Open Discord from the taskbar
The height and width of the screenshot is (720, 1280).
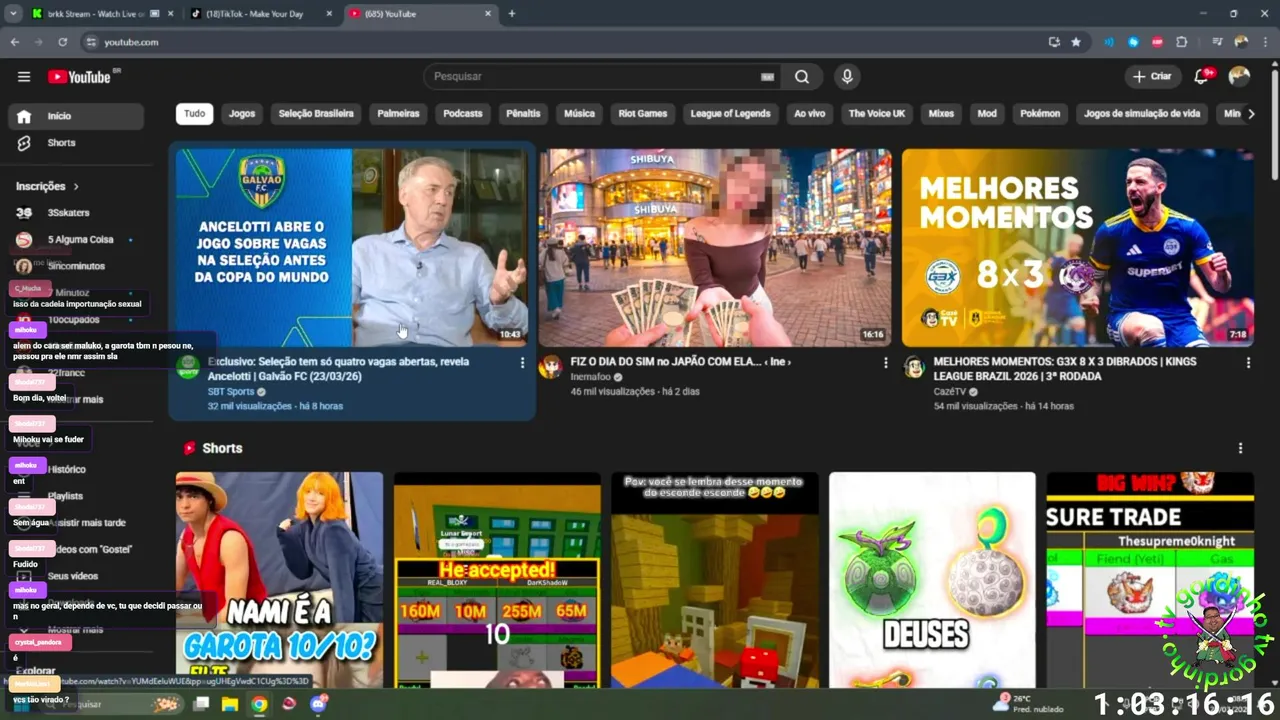click(x=318, y=704)
